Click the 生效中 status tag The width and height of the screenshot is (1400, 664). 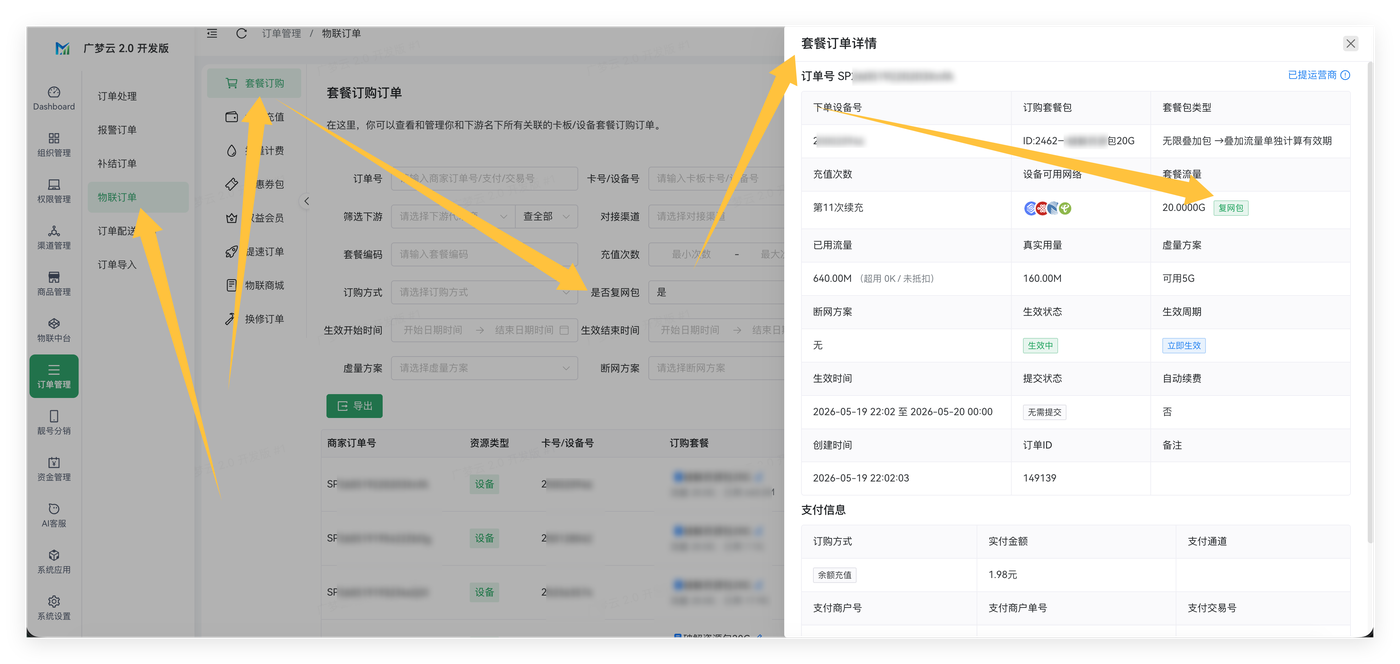pyautogui.click(x=1040, y=345)
